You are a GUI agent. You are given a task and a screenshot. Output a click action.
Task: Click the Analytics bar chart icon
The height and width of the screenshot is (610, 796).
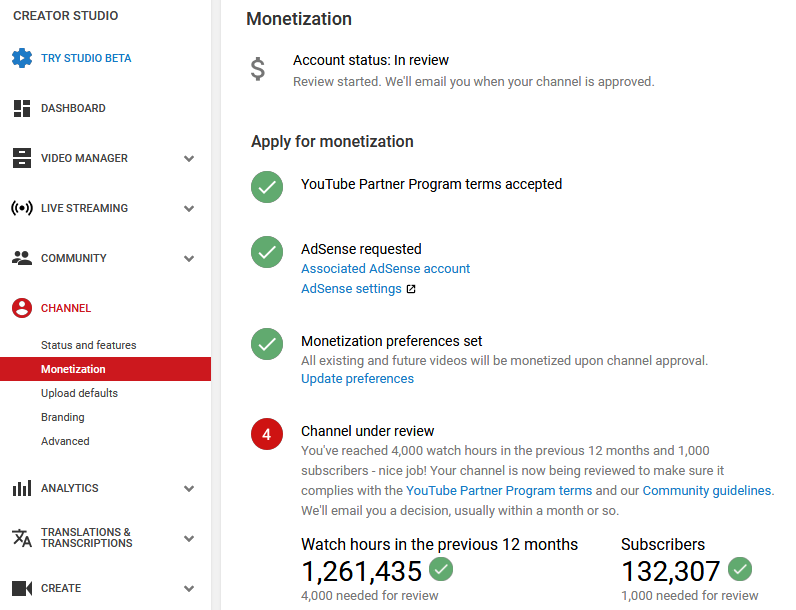click(x=22, y=488)
